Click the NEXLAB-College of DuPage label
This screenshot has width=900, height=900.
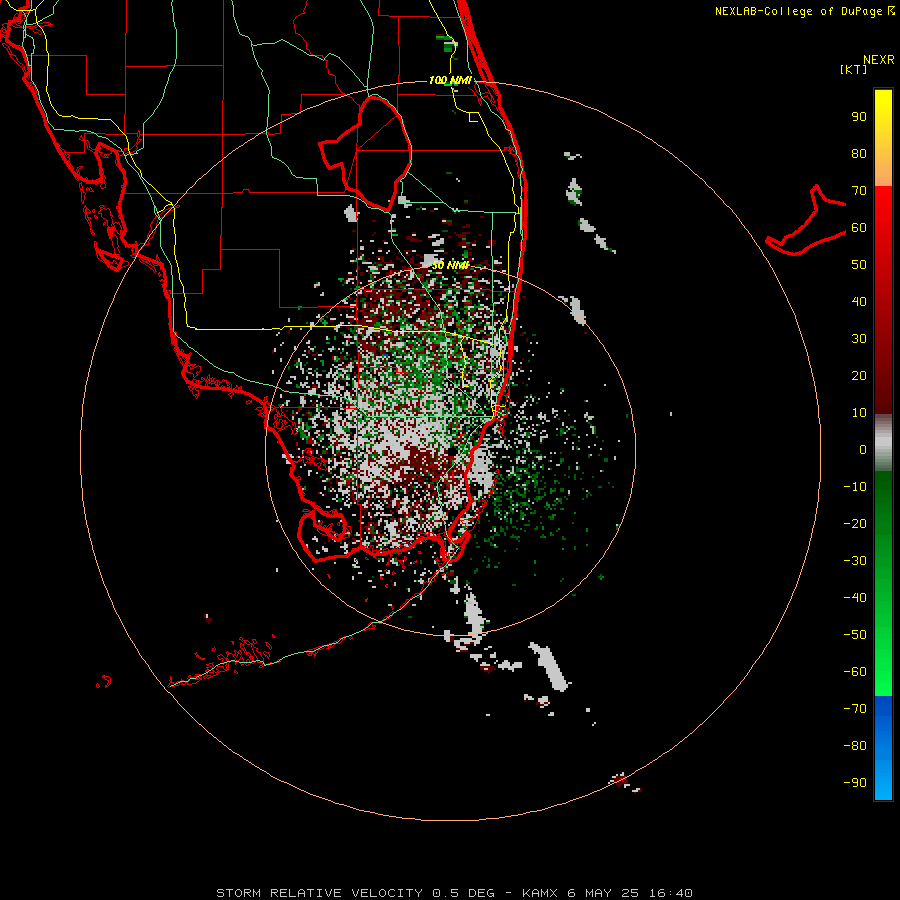click(x=805, y=11)
